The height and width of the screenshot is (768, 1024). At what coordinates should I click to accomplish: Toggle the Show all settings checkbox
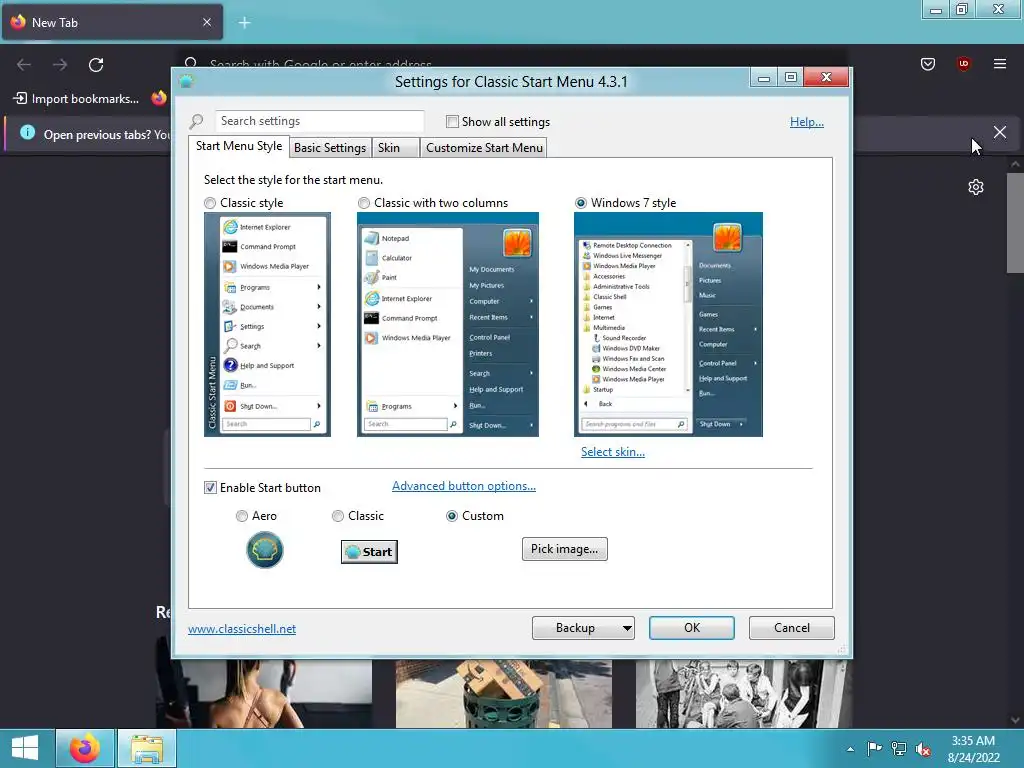tap(452, 121)
